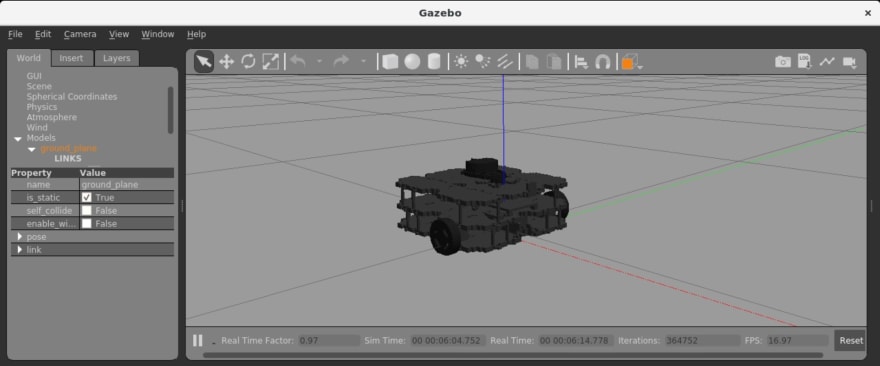The width and height of the screenshot is (880, 366).
Task: Choose the selection mode arrow tool
Action: coord(204,61)
